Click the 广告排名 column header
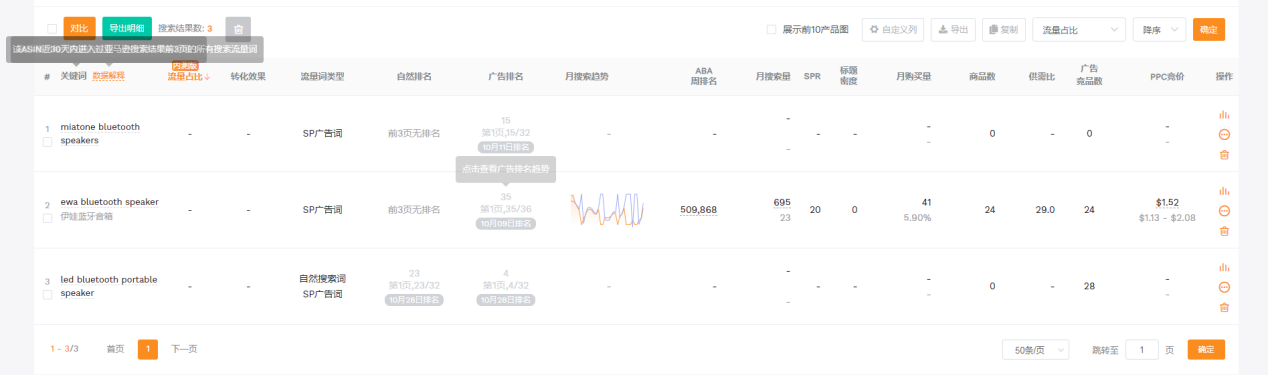 tap(505, 76)
